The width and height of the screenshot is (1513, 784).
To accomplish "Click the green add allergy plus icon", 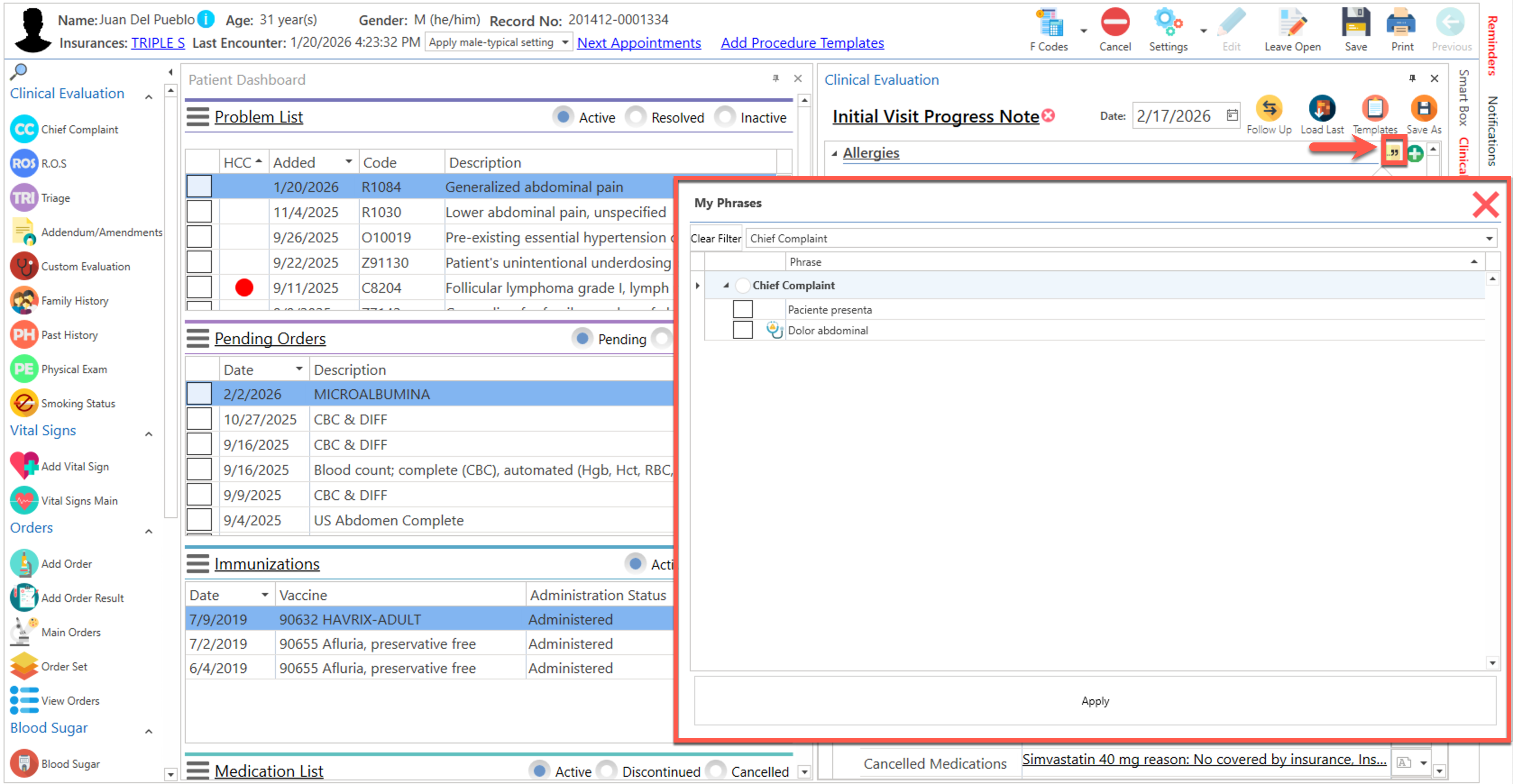I will pos(1414,153).
